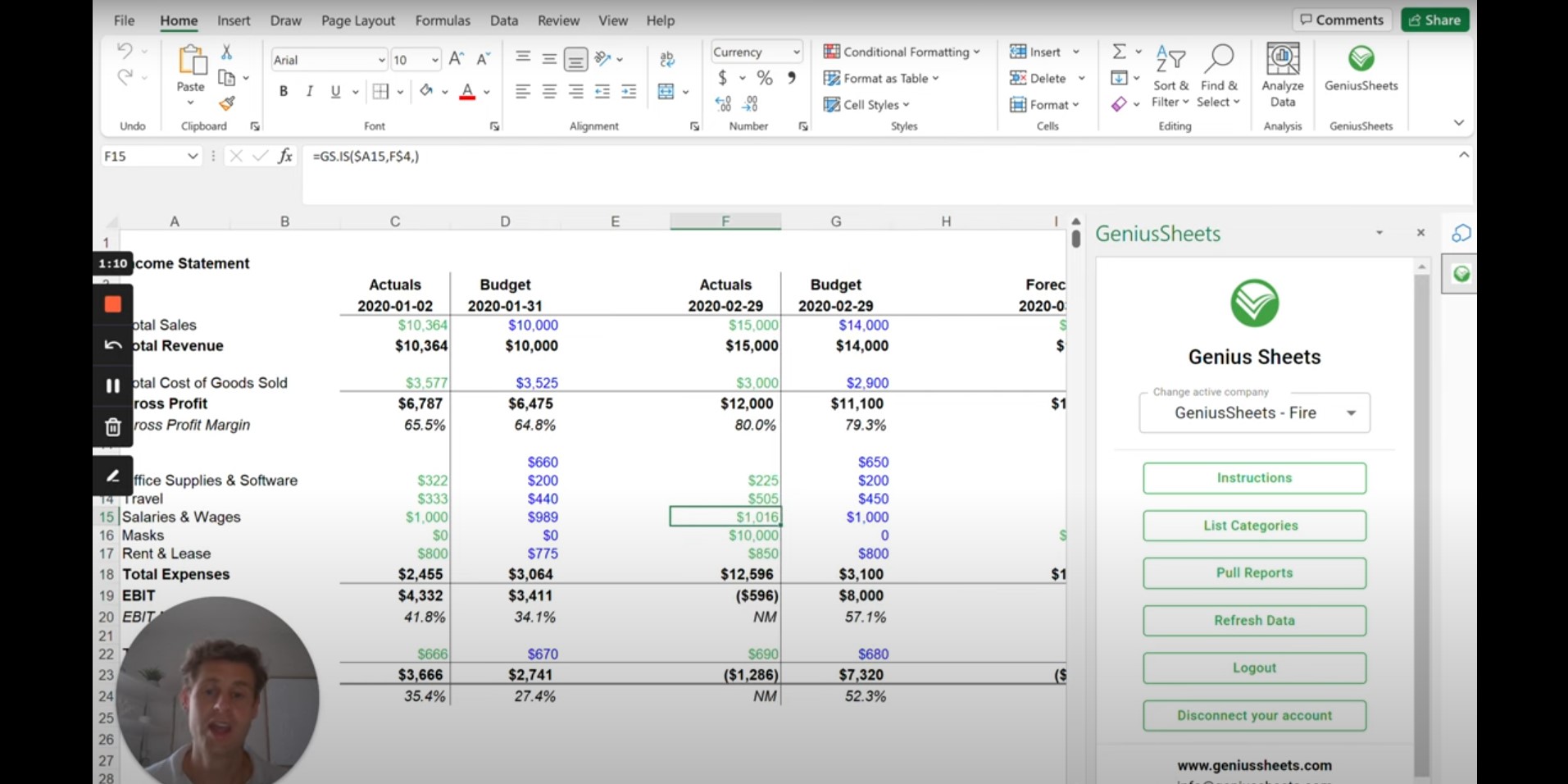Expand Conditional Formatting menu

(x=902, y=52)
